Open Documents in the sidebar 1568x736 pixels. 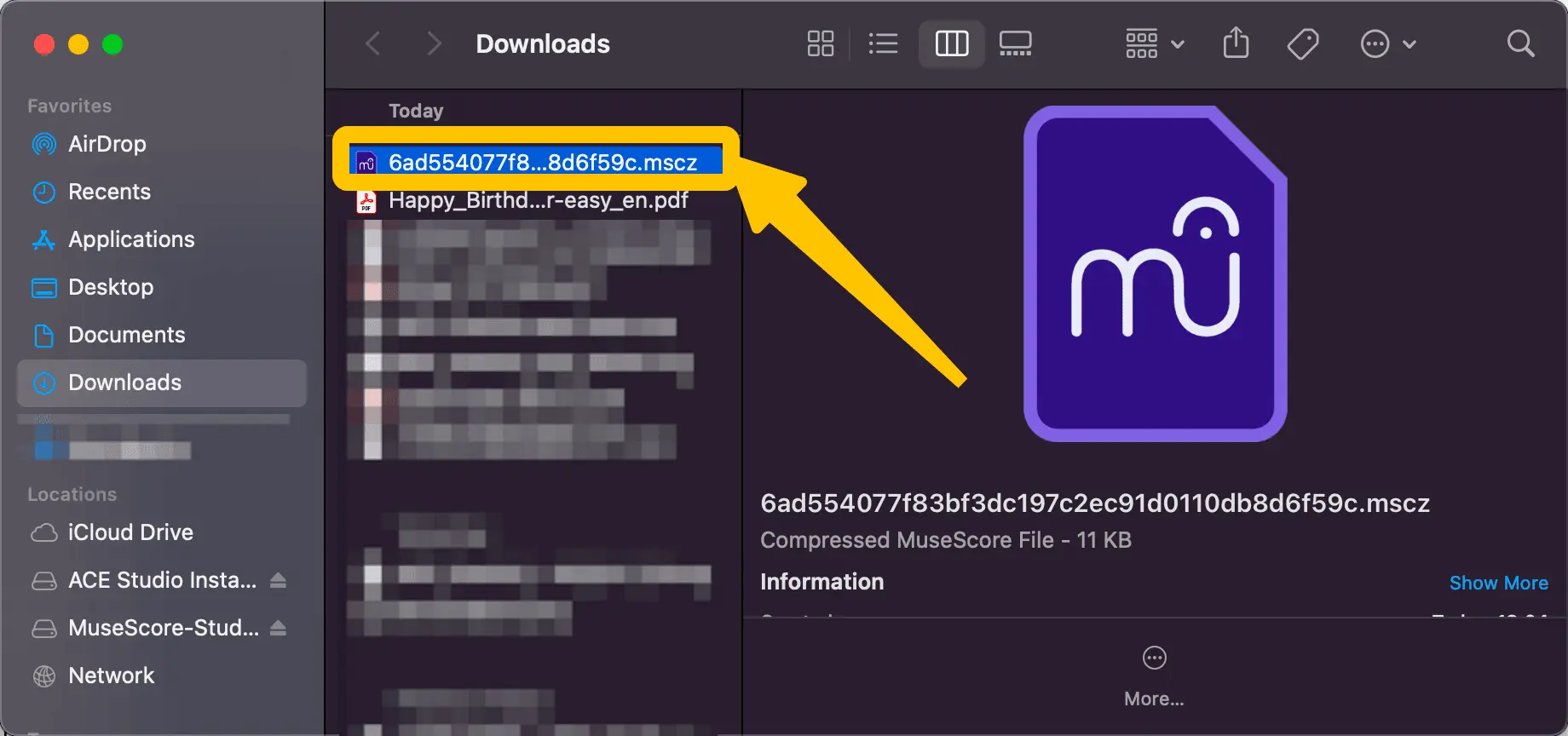pos(162,335)
